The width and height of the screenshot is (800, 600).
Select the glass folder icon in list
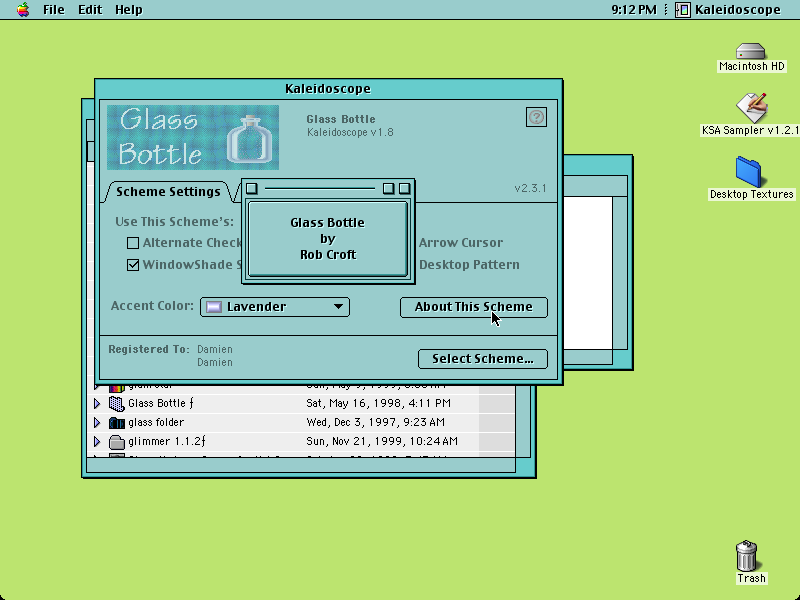pyautogui.click(x=117, y=422)
